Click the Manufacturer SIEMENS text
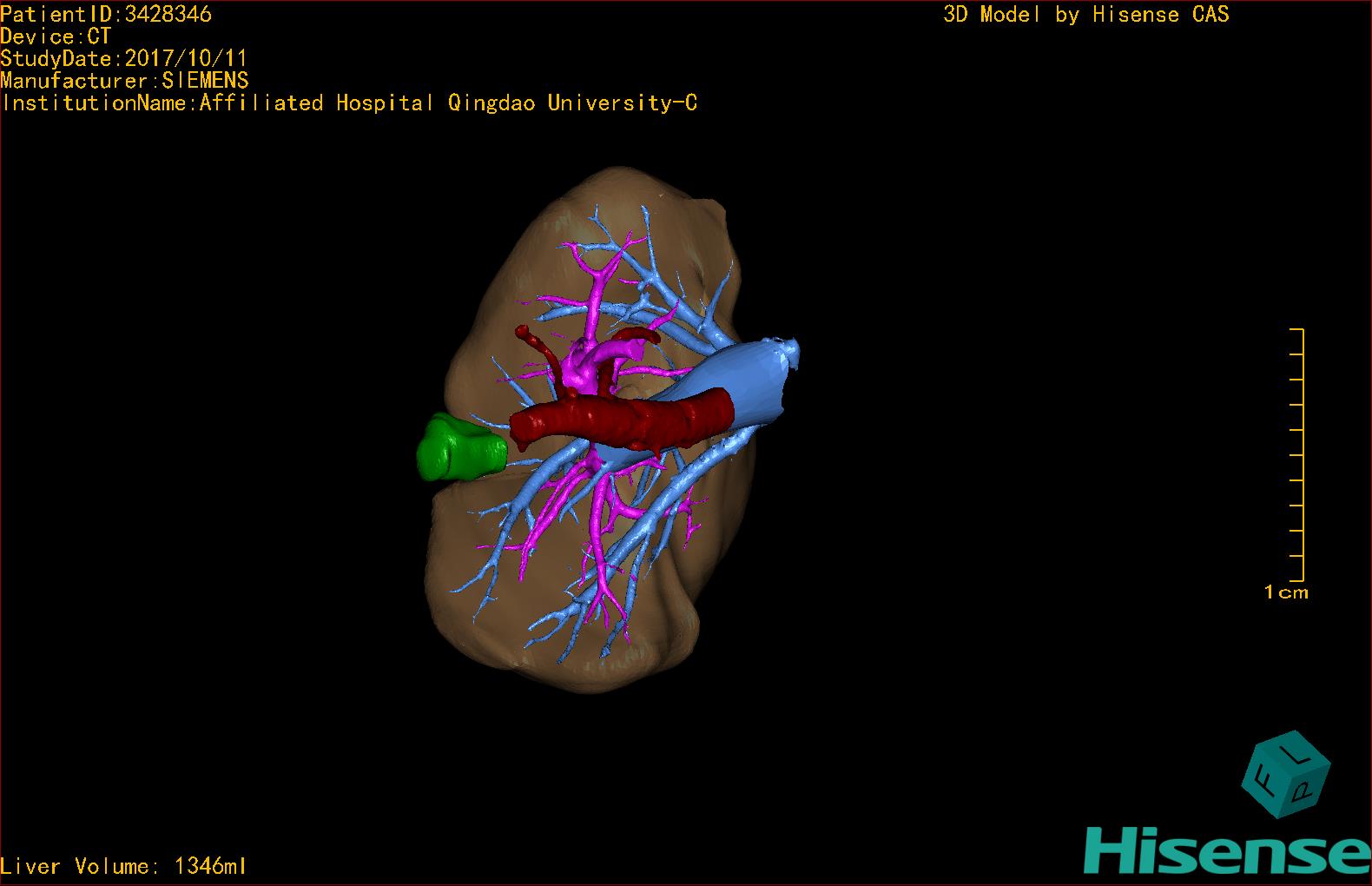The width and height of the screenshot is (1372, 886). pyautogui.click(x=124, y=81)
